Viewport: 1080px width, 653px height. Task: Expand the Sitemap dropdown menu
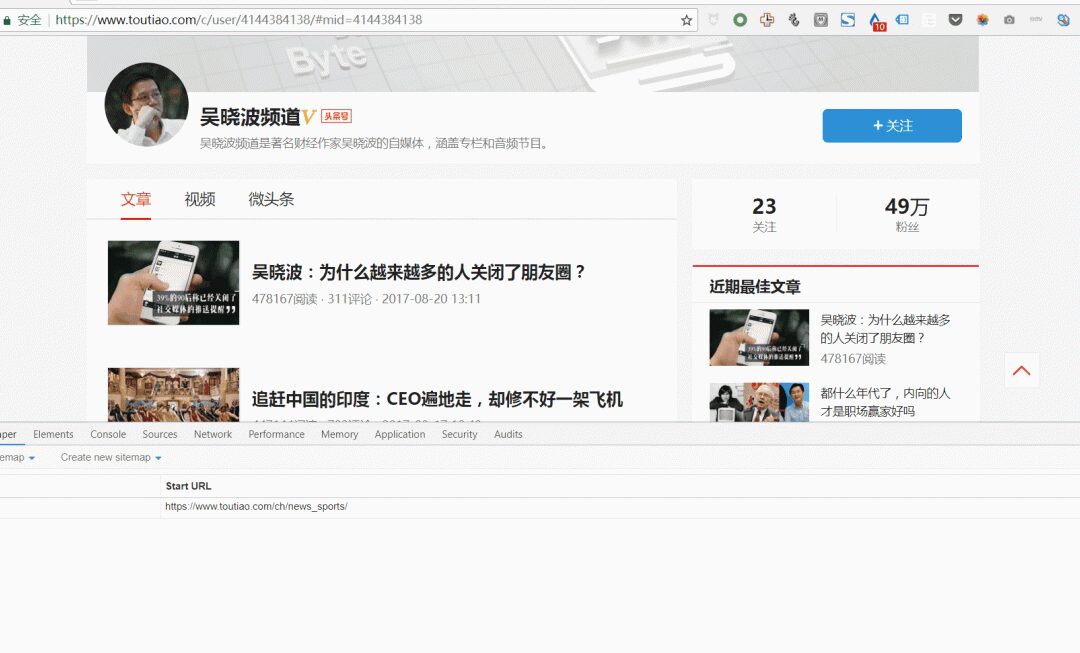pyautogui.click(x=17, y=457)
